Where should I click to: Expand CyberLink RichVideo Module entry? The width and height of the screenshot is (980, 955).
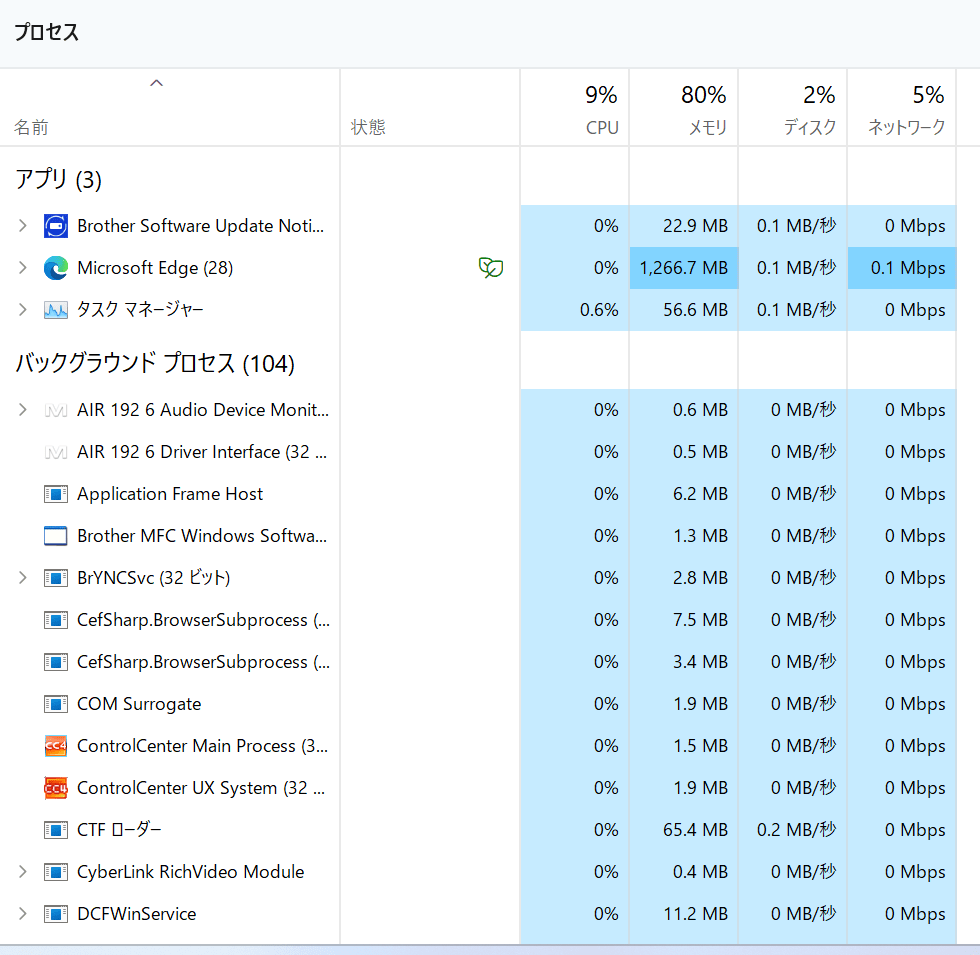coord(23,871)
